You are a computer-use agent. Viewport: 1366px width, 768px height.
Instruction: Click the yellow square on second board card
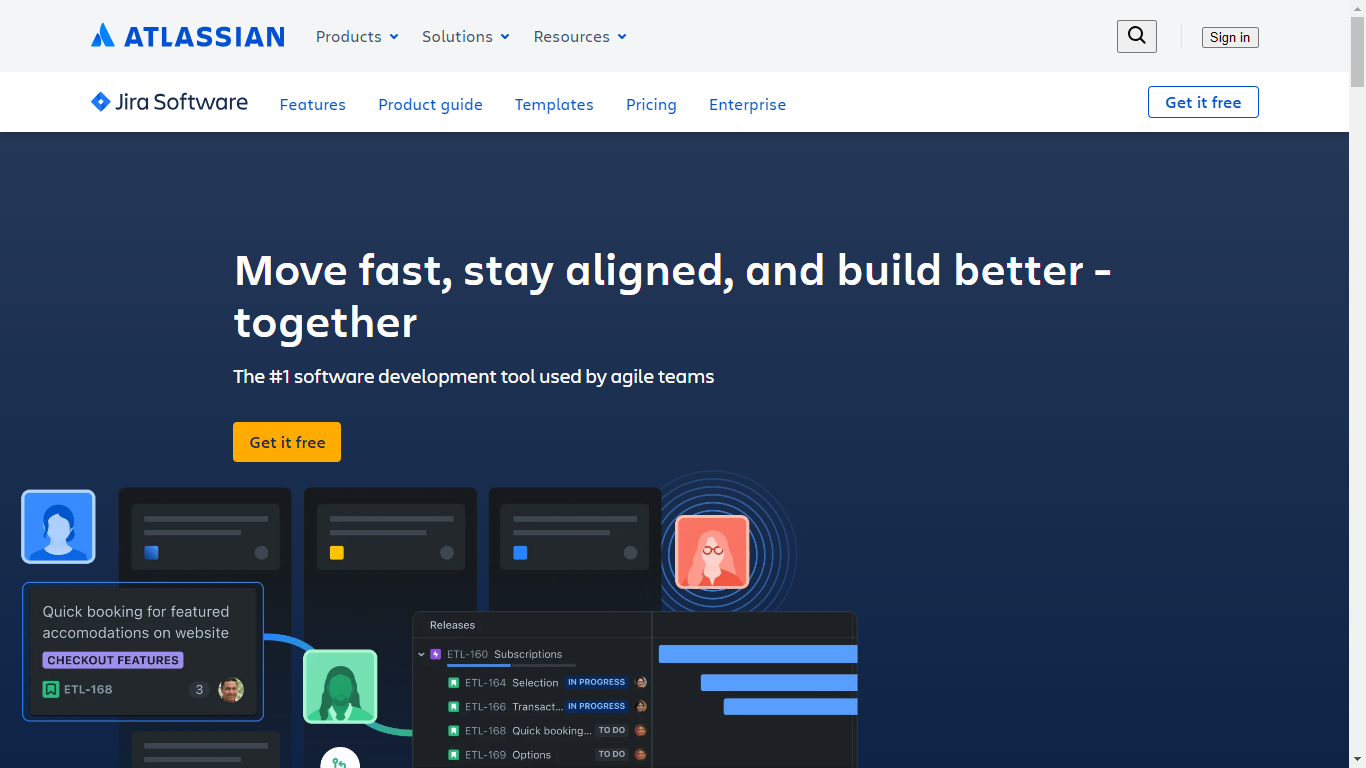tap(337, 552)
